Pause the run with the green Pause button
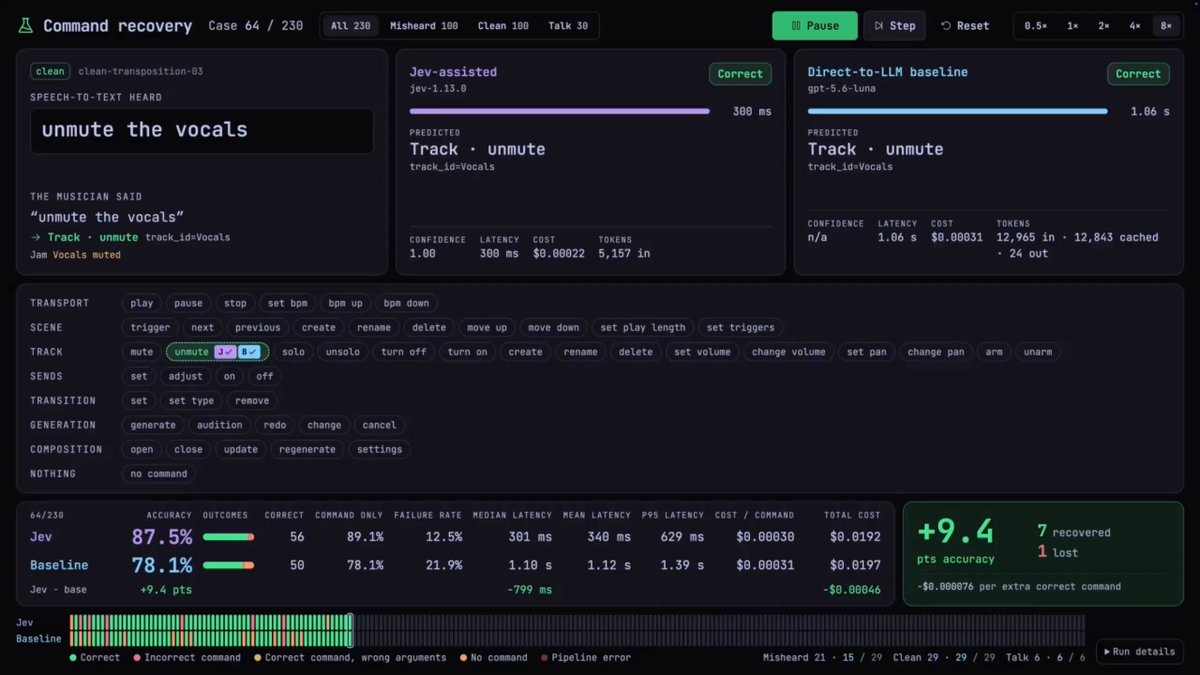 [815, 26]
